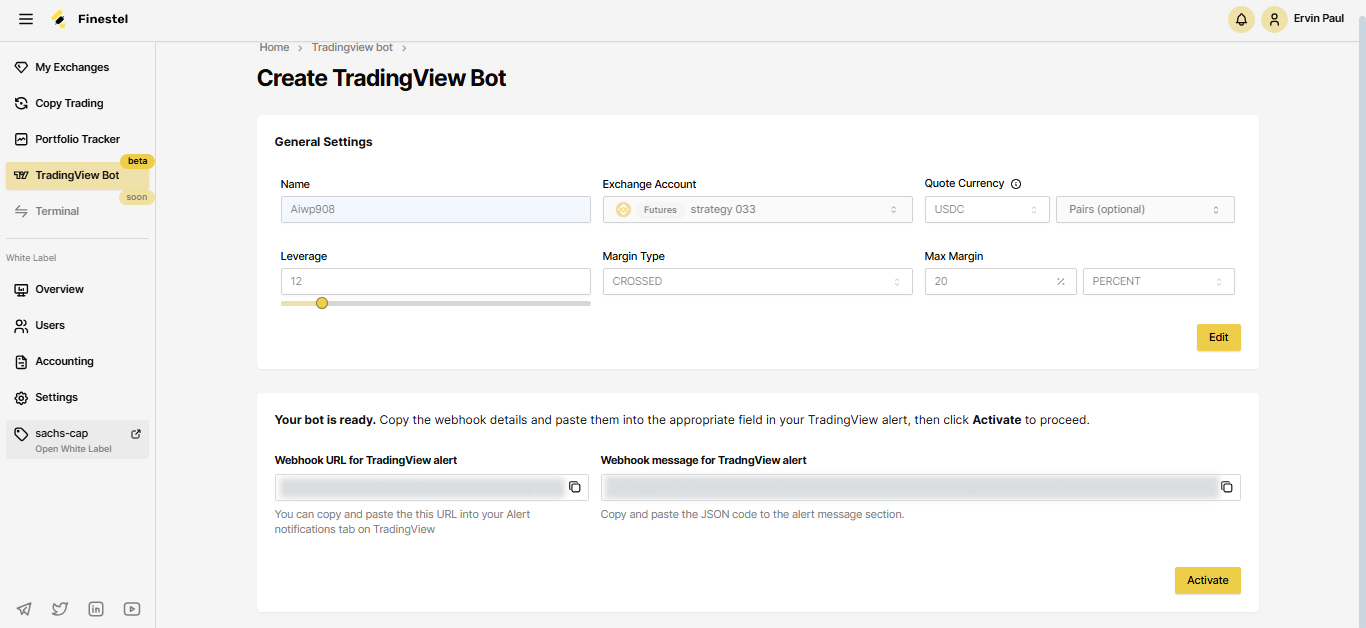Image resolution: width=1366 pixels, height=628 pixels.
Task: Open the user profile avatar icon
Action: click(1274, 19)
